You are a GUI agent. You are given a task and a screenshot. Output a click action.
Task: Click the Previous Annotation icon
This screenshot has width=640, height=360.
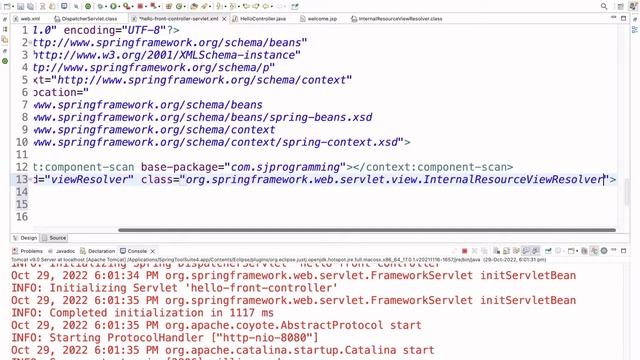(x=232, y=7)
